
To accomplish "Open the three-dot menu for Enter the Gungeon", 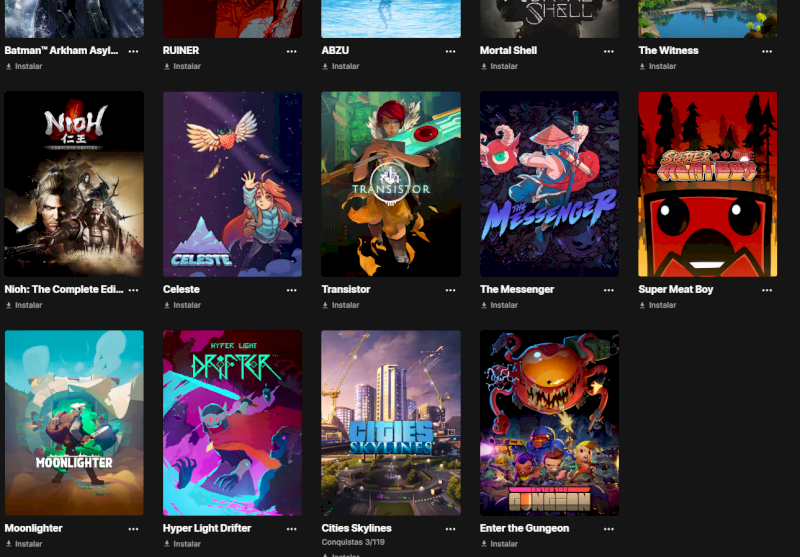I will [609, 529].
